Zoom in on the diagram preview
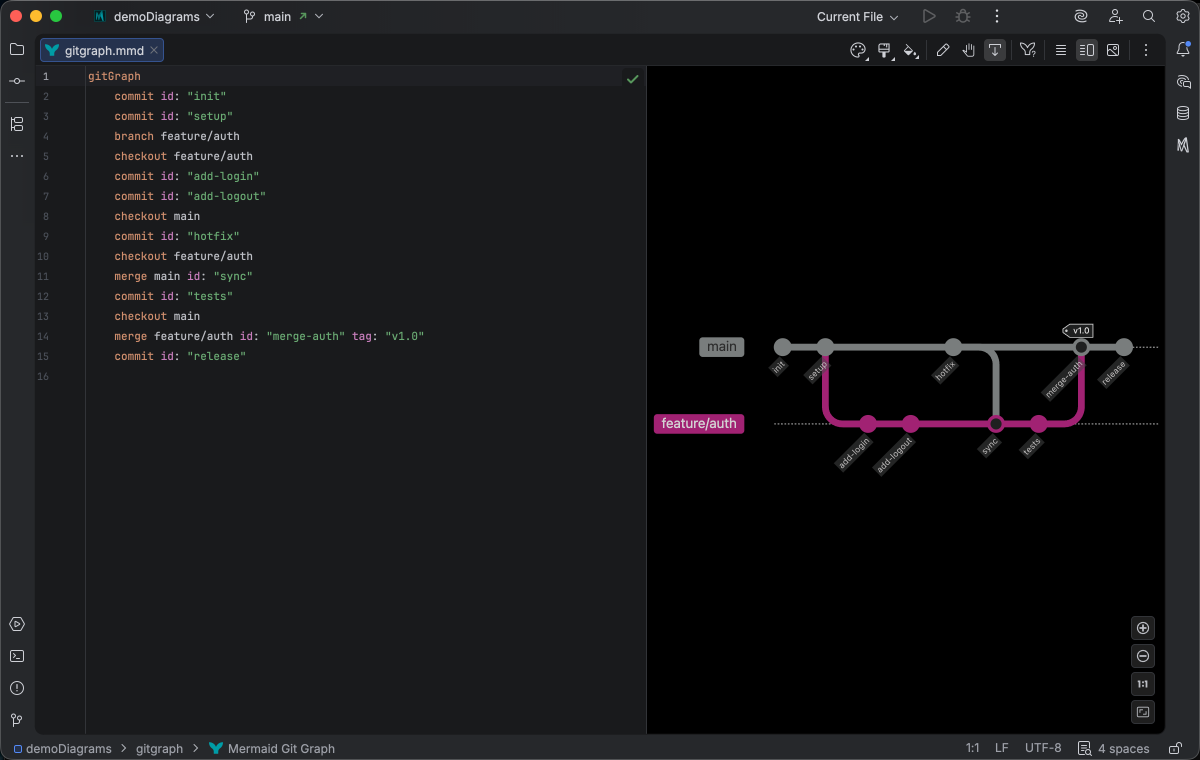 tap(1143, 628)
